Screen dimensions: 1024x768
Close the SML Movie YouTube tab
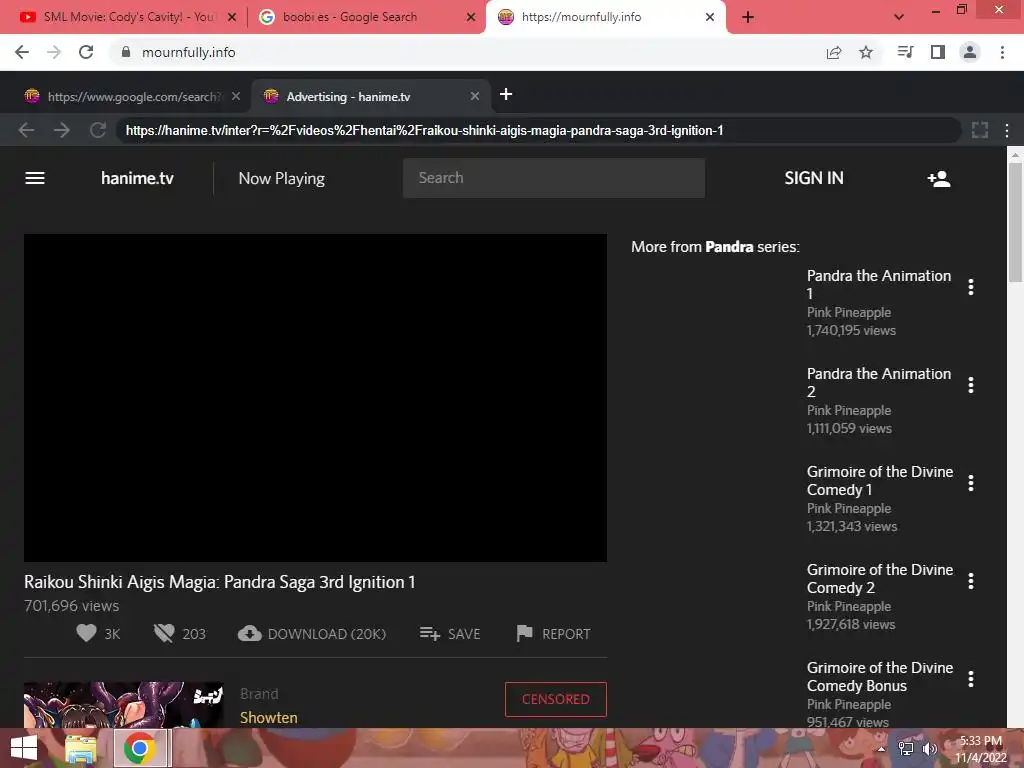[x=232, y=17]
